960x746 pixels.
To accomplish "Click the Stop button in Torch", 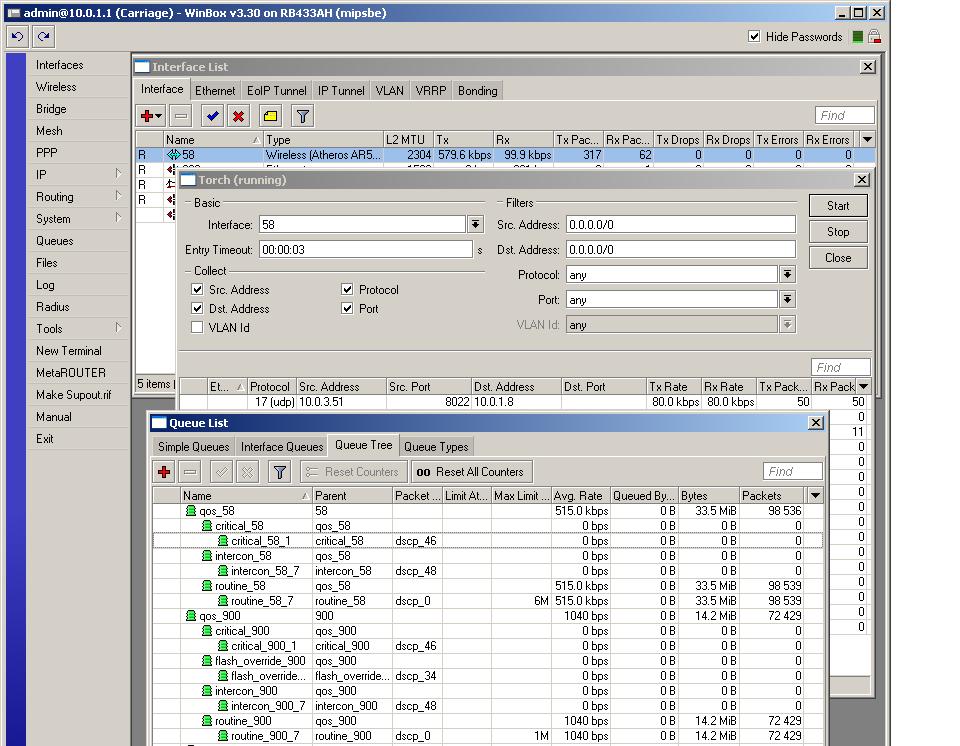I will pos(837,231).
